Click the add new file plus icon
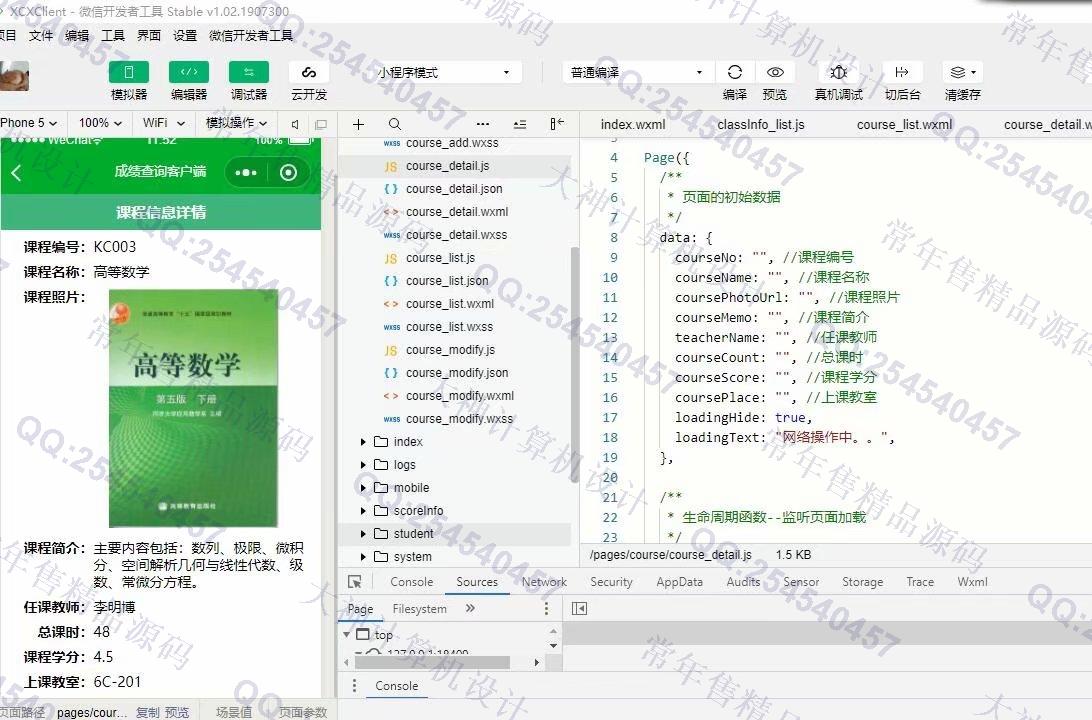 359,125
